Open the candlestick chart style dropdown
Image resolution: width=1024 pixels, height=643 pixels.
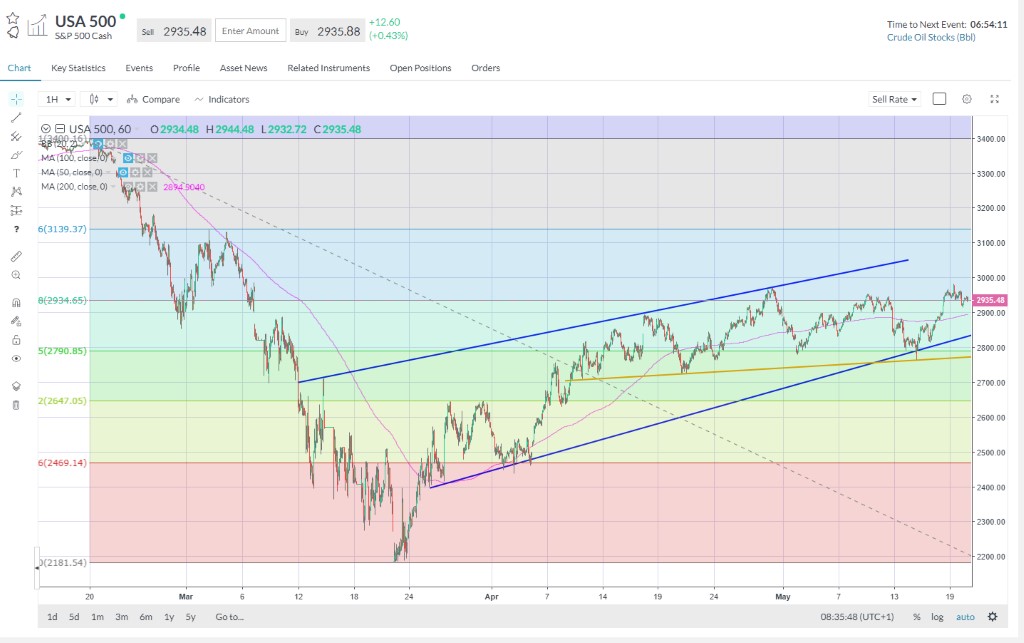click(x=99, y=99)
